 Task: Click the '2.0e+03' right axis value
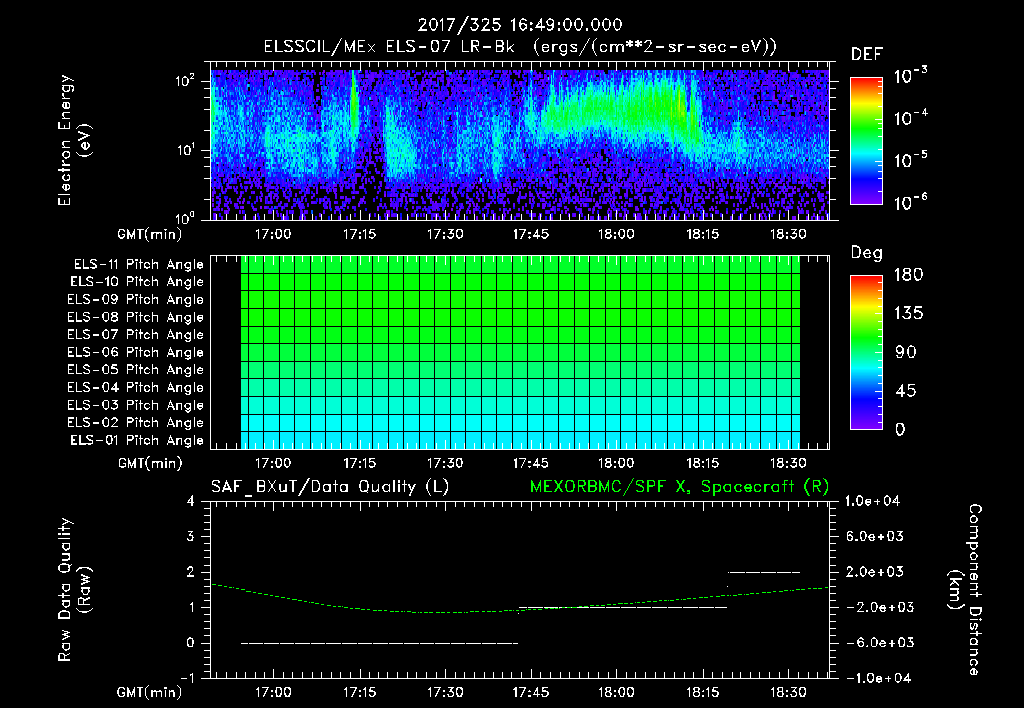[875, 571]
